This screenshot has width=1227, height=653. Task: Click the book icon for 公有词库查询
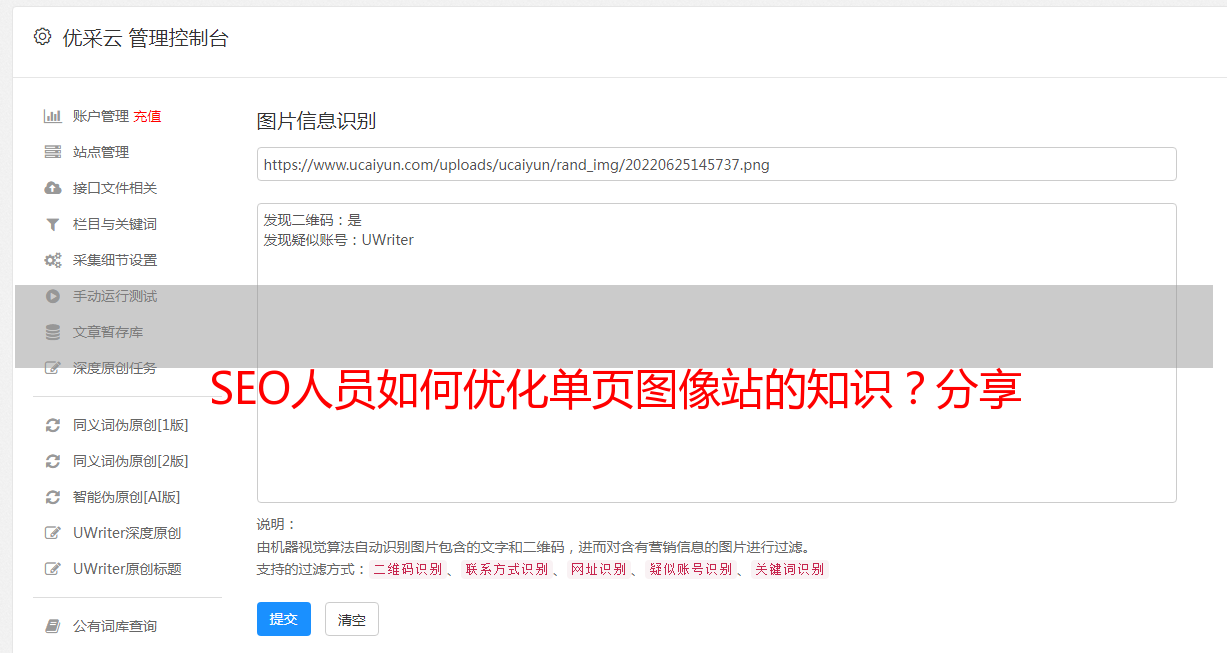pos(53,626)
